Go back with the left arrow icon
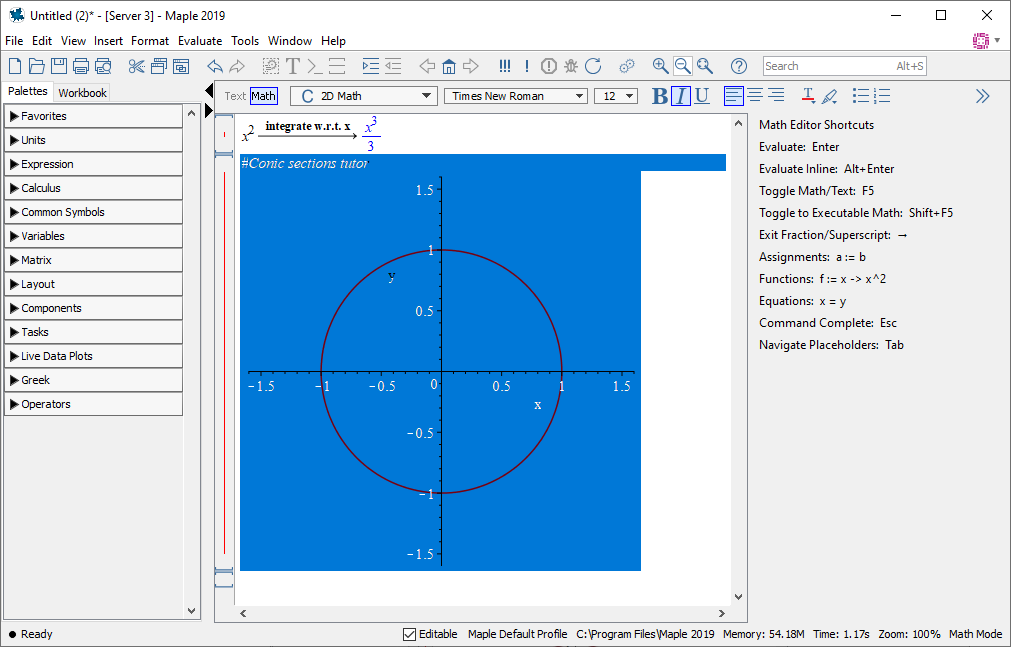Image resolution: width=1011 pixels, height=647 pixels. [x=427, y=66]
